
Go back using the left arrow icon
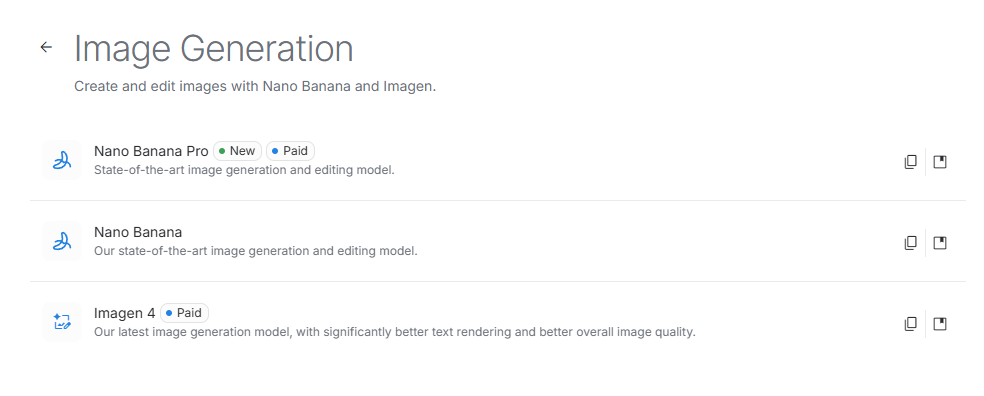[x=46, y=47]
